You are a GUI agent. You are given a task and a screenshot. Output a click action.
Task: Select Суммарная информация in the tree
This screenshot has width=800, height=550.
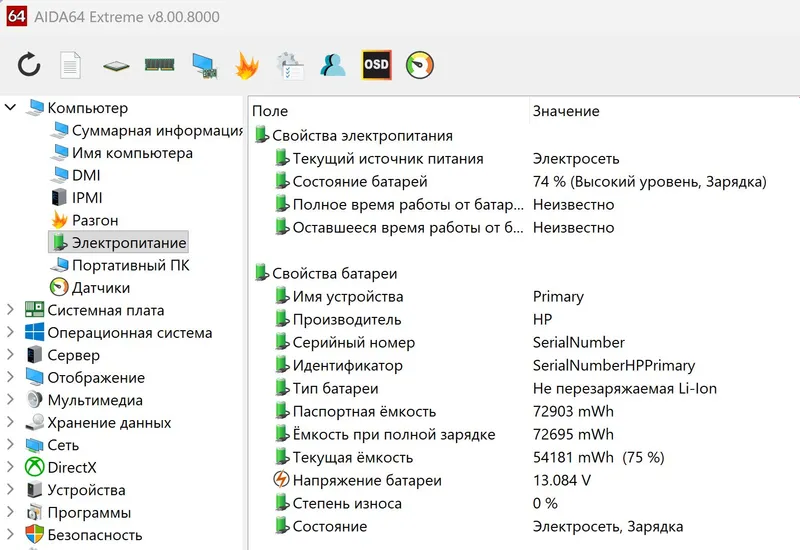pos(147,131)
